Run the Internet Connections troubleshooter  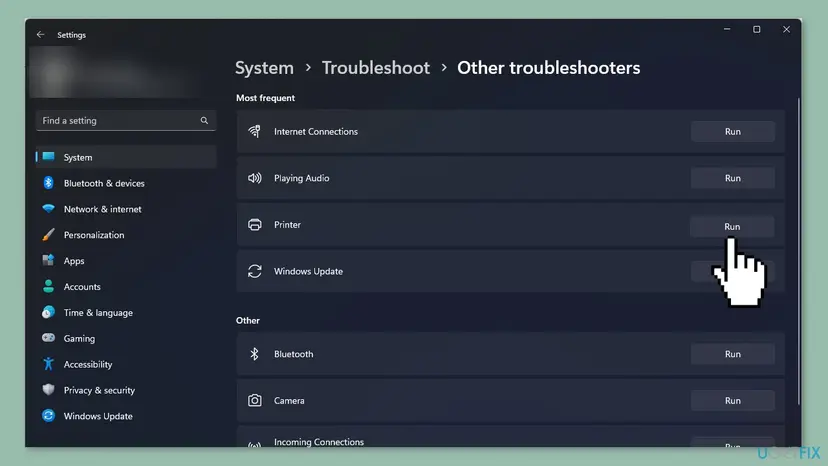[732, 132]
